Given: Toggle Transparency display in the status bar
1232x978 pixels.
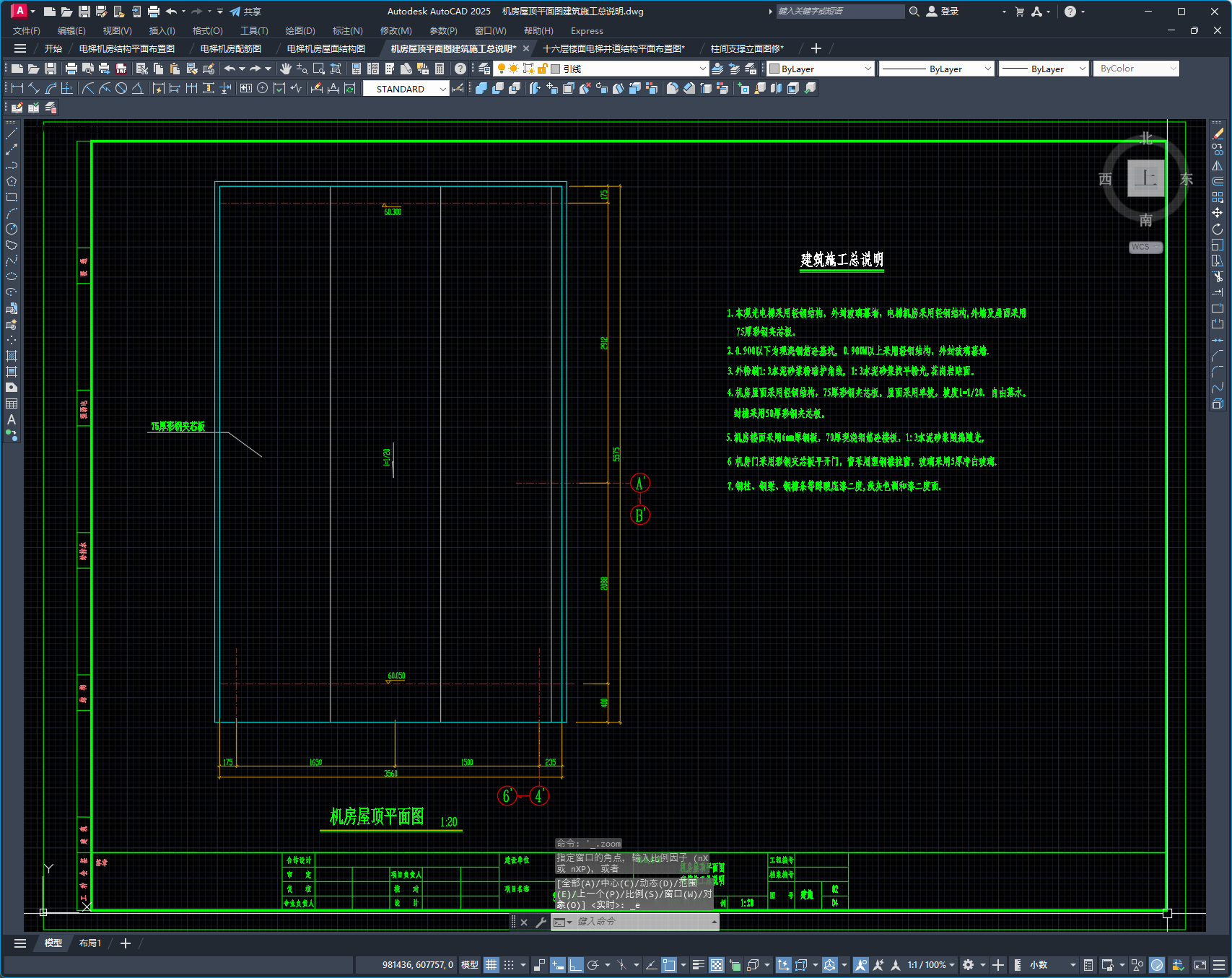Looking at the screenshot, I should tap(717, 965).
